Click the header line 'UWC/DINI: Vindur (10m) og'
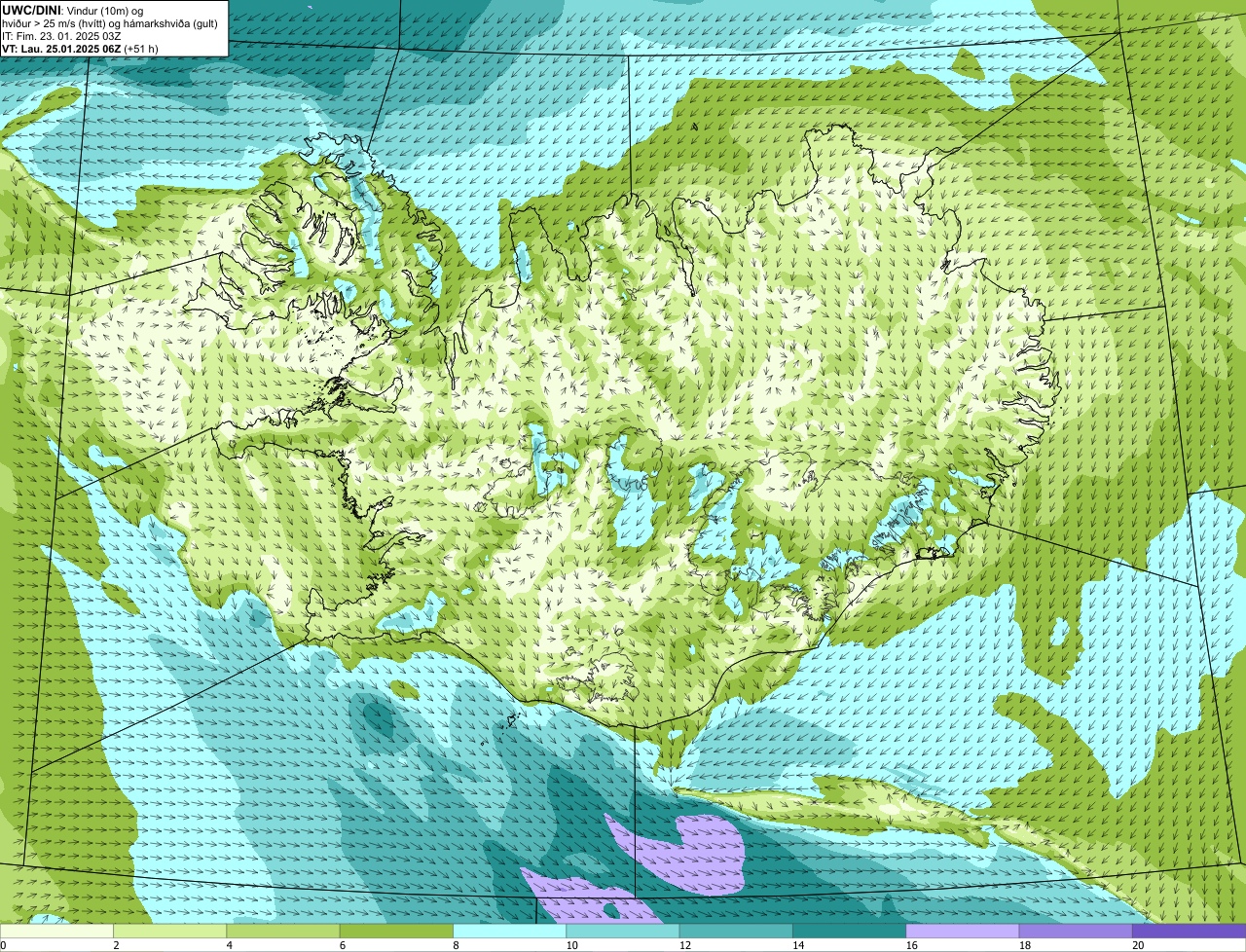Viewport: 1246px width, 952px height. click(x=73, y=11)
